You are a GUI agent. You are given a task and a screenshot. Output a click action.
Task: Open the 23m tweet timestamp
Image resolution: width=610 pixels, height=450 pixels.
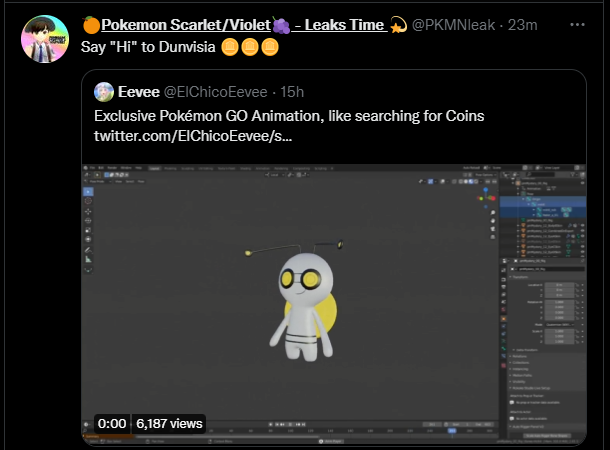point(522,25)
